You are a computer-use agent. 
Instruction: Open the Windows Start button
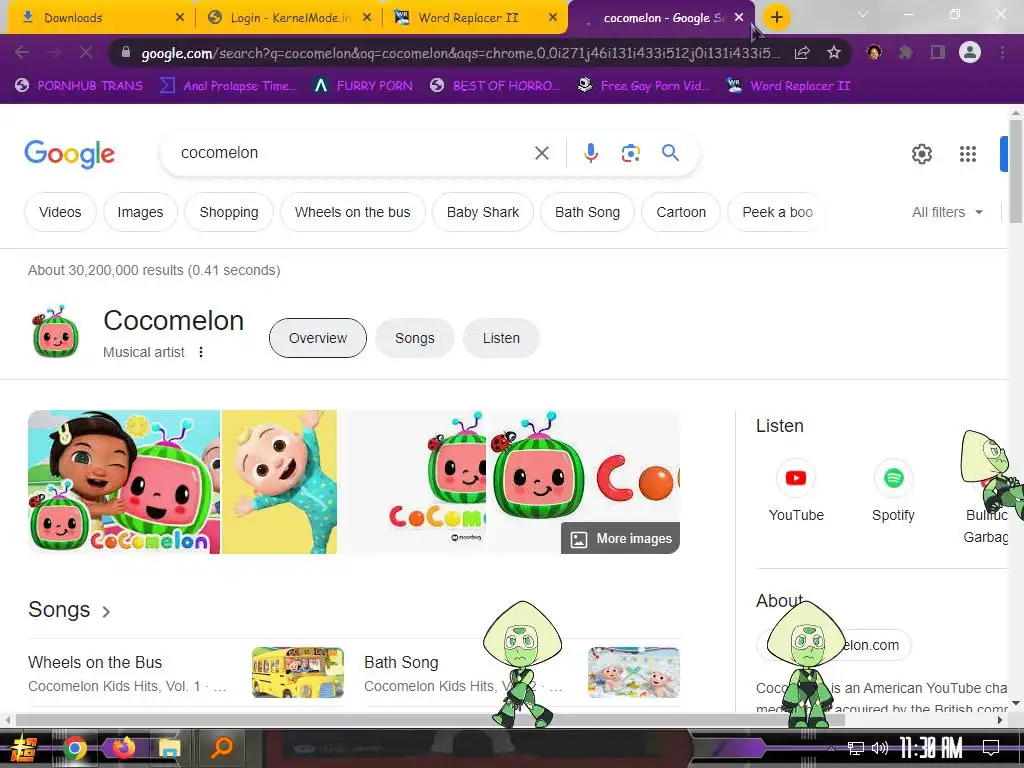coord(24,748)
